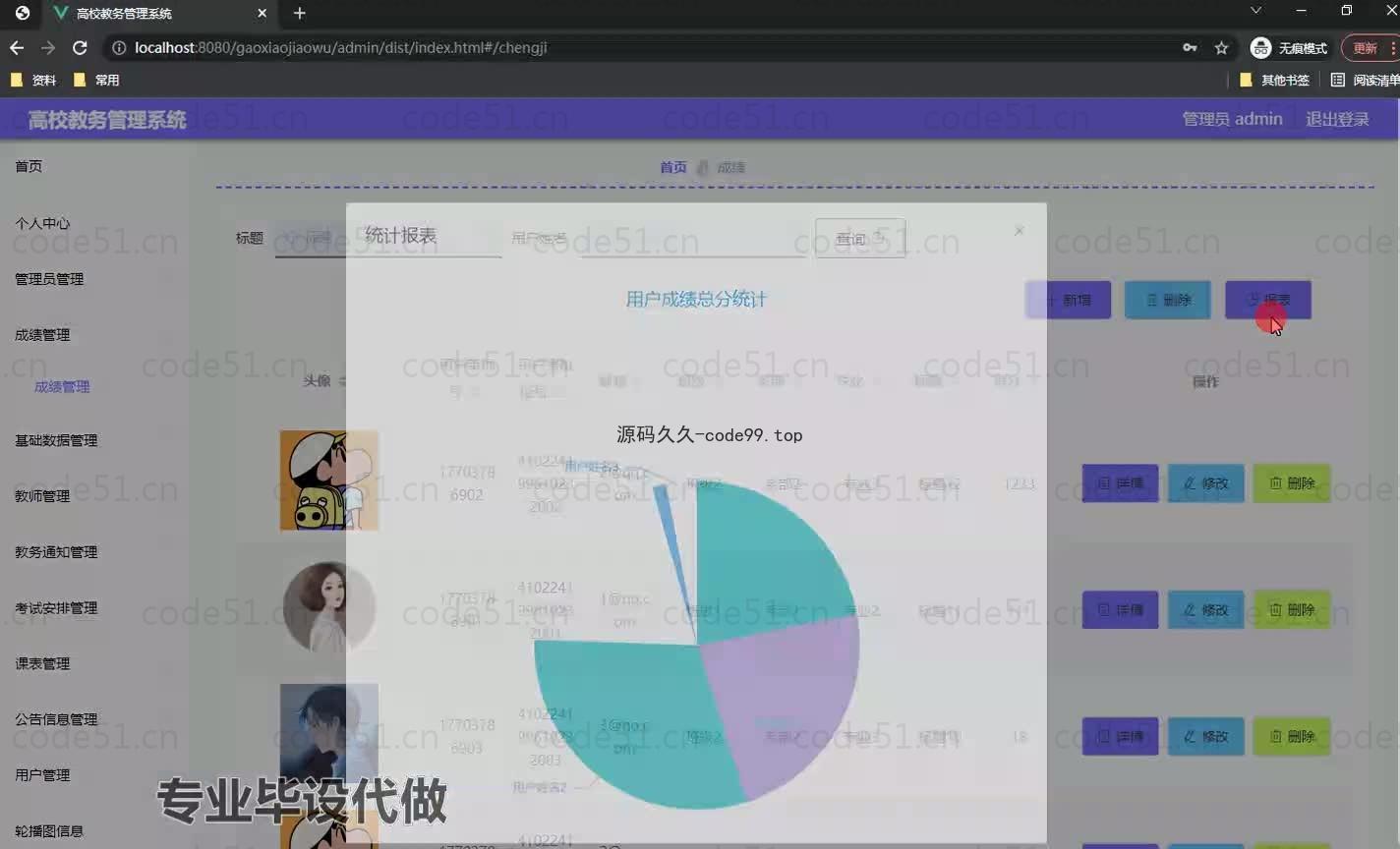Open the browser three-dot menu
The width and height of the screenshot is (1400, 849).
1393,47
